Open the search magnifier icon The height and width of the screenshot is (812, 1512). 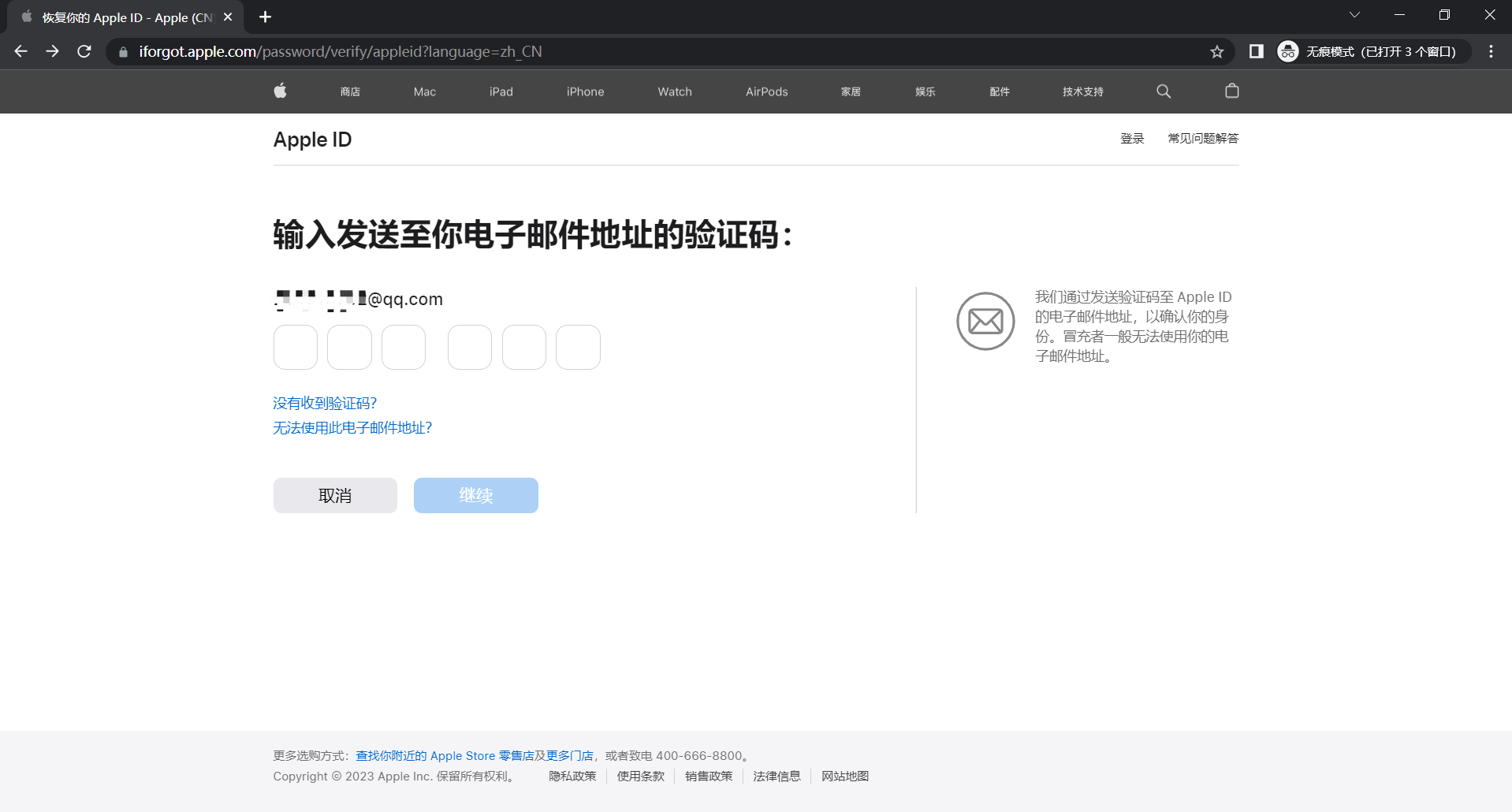[x=1164, y=91]
